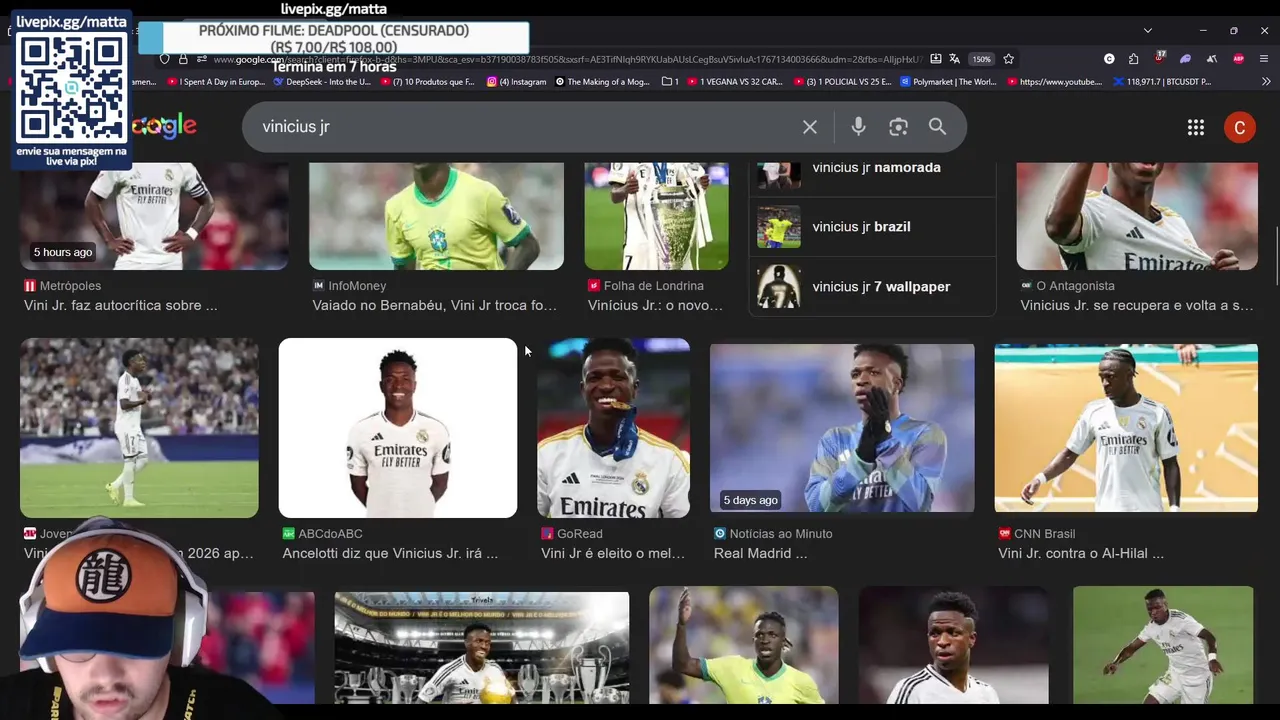Open the 'https://www.youtube...' bookmark
The width and height of the screenshot is (1280, 720).
1055,82
